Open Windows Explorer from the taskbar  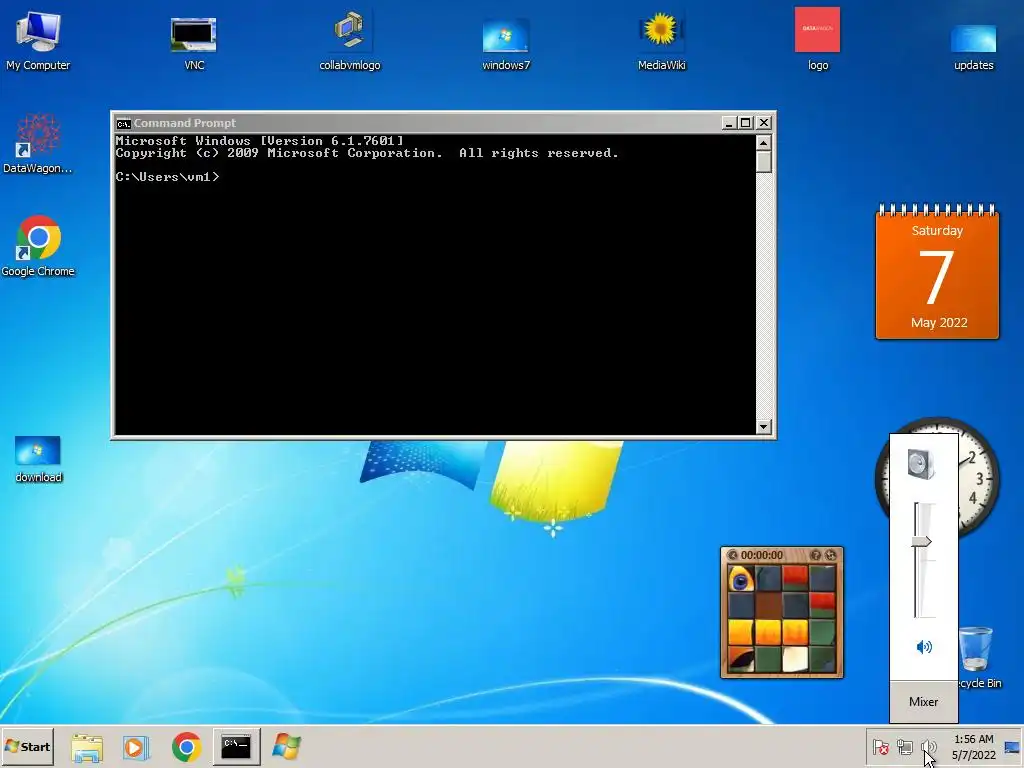87,747
